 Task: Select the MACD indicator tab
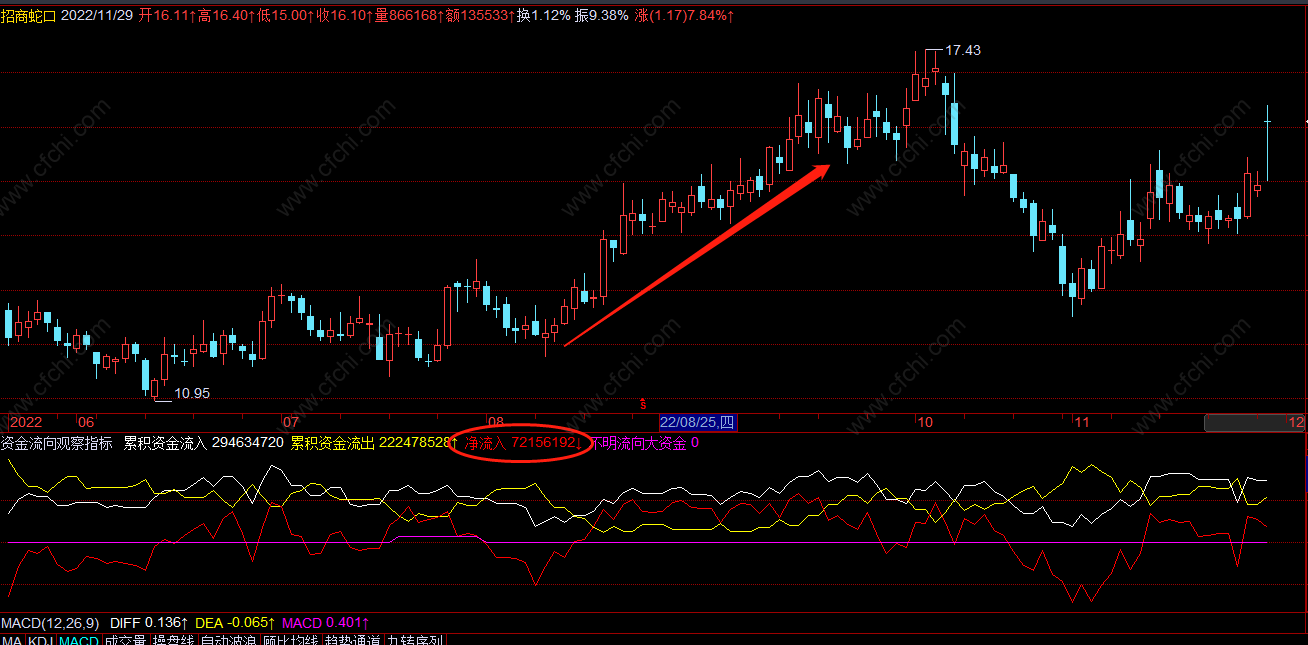(79, 640)
